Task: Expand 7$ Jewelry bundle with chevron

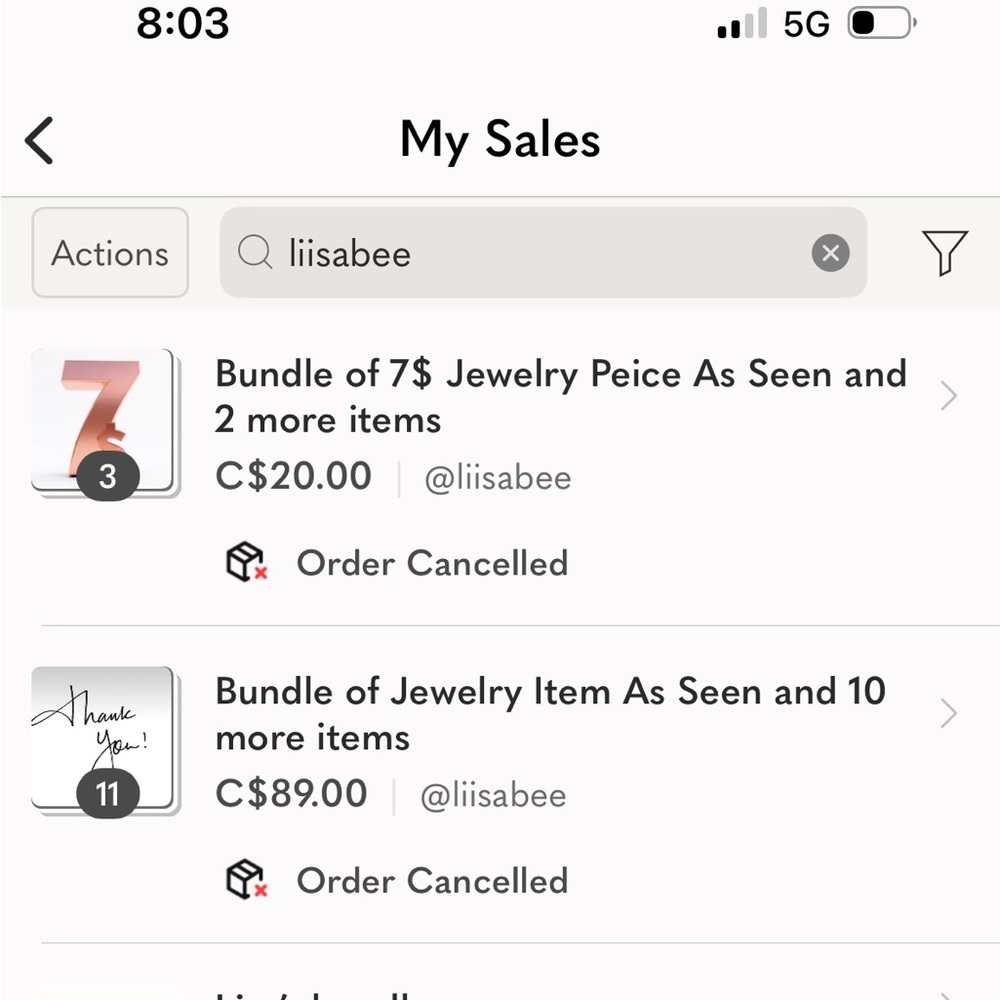Action: tap(948, 395)
